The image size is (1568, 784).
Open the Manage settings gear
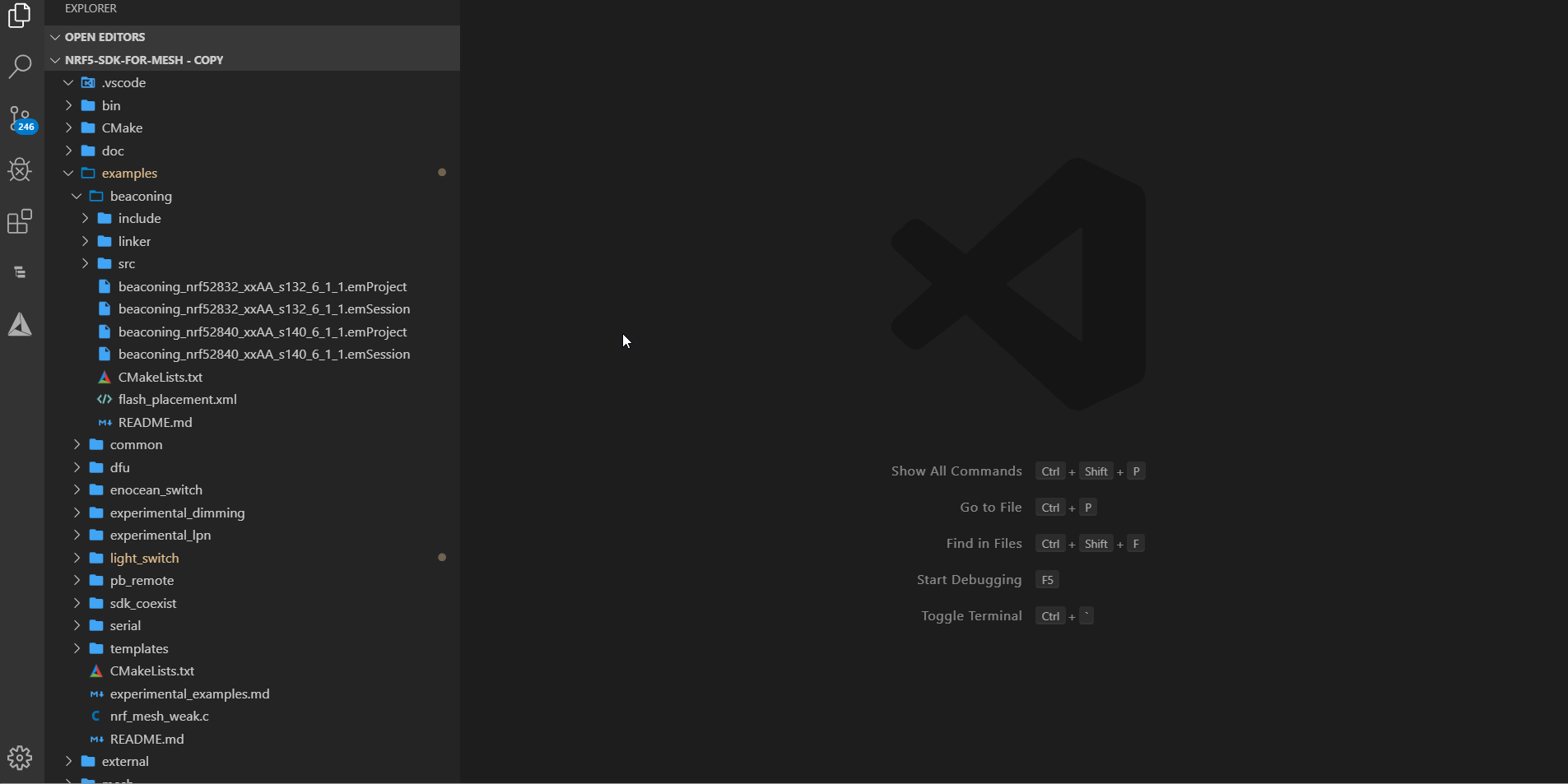[x=20, y=757]
